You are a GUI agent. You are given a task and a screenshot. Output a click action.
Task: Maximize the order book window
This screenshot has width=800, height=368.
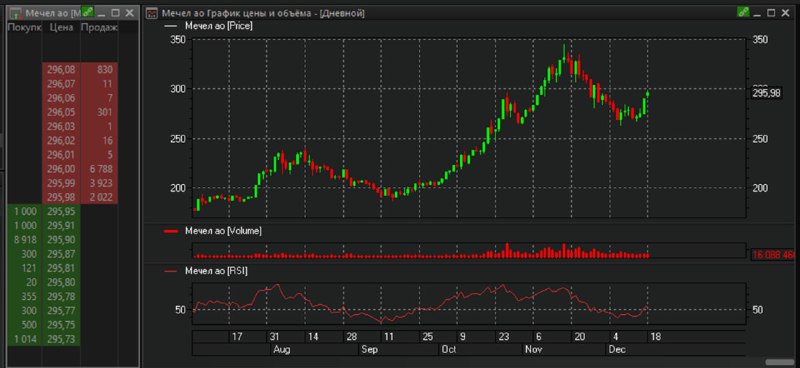pyautogui.click(x=116, y=13)
